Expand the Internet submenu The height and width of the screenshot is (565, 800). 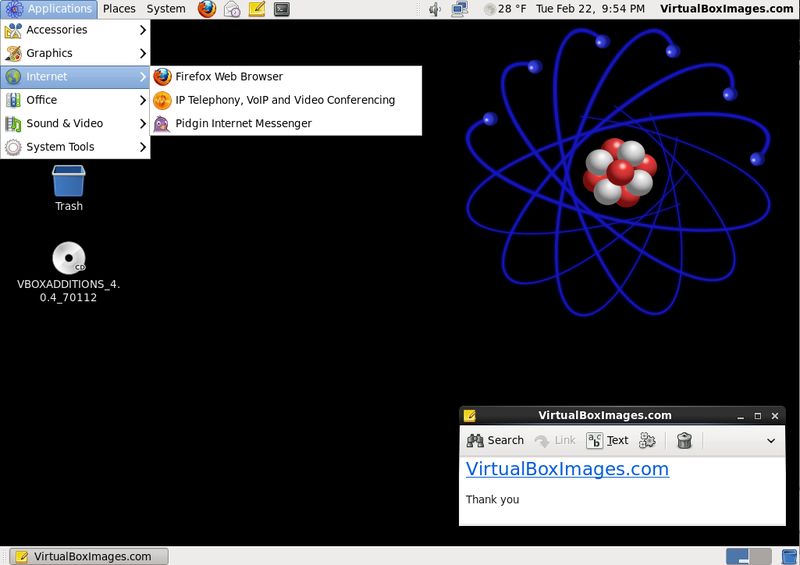click(75, 77)
